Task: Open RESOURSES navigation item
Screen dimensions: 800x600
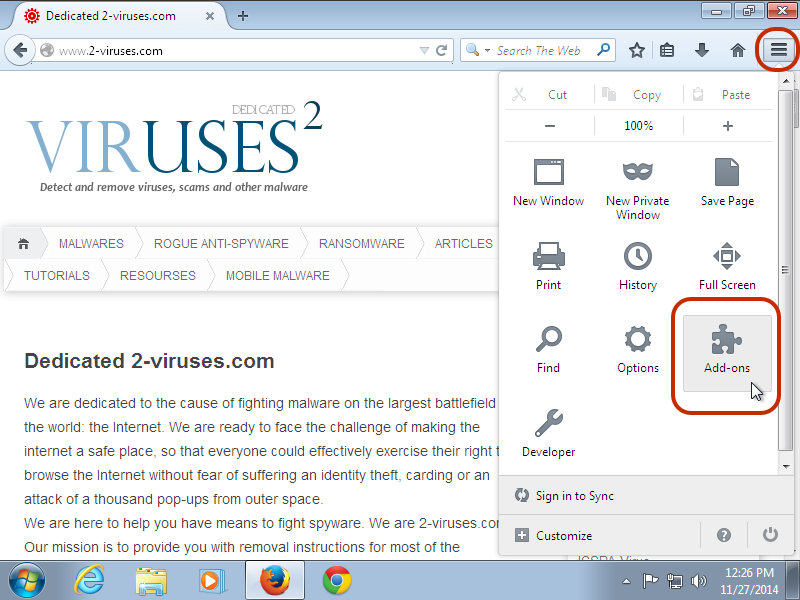Action: (158, 276)
